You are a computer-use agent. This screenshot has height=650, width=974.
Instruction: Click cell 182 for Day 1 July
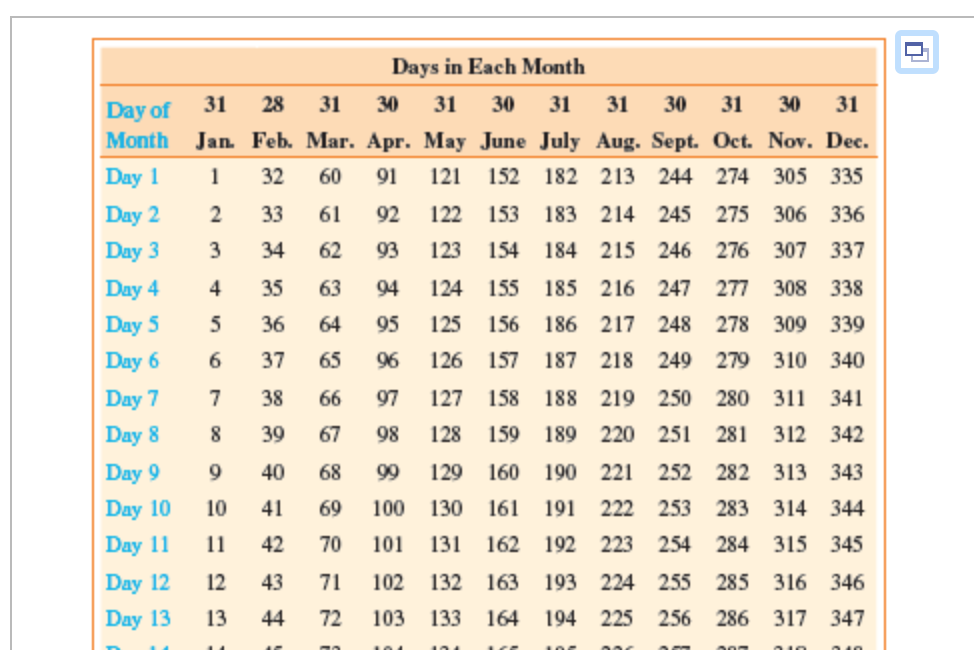[x=560, y=177]
